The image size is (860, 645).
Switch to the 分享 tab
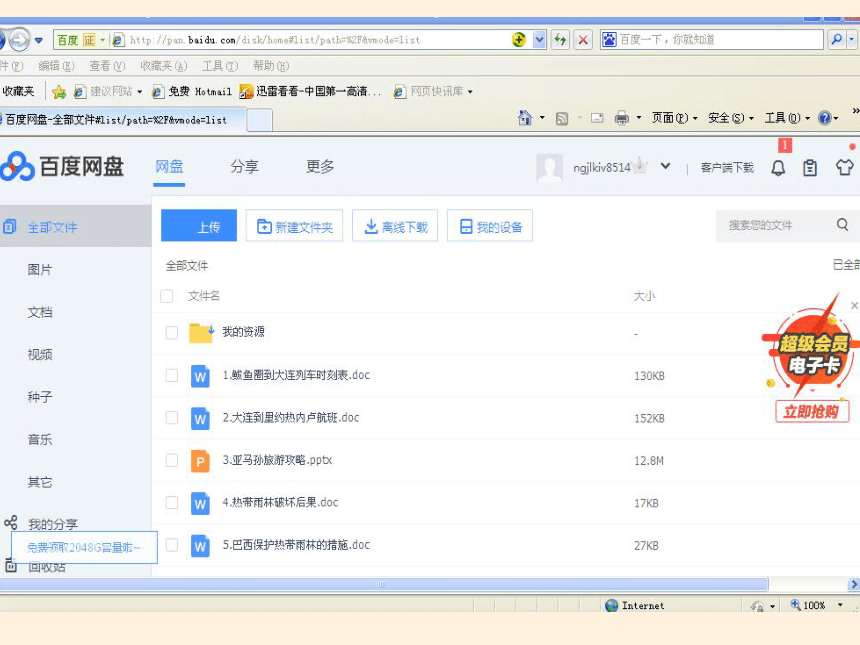245,167
